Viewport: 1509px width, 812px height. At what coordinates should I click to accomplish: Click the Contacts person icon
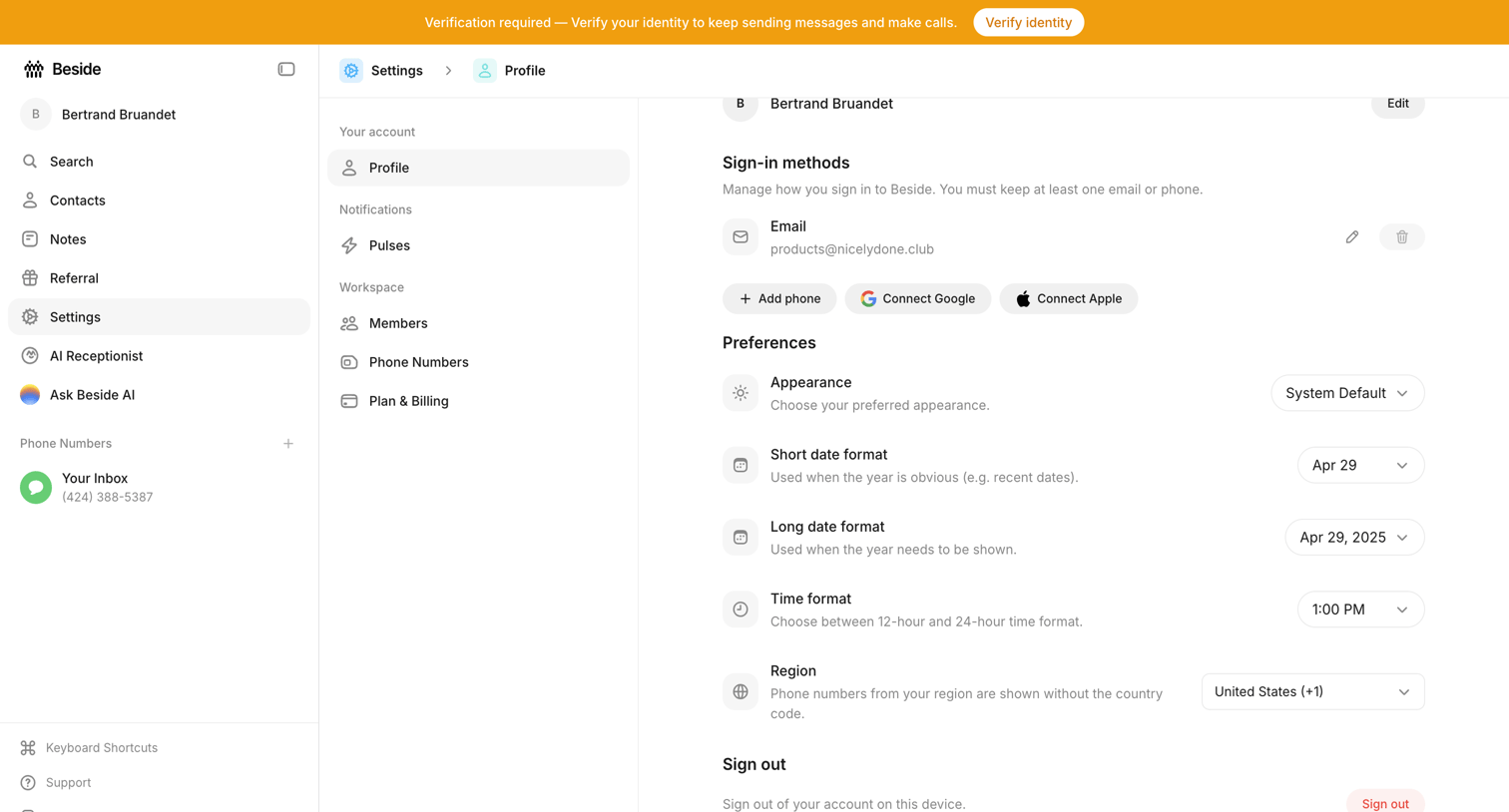pos(30,201)
